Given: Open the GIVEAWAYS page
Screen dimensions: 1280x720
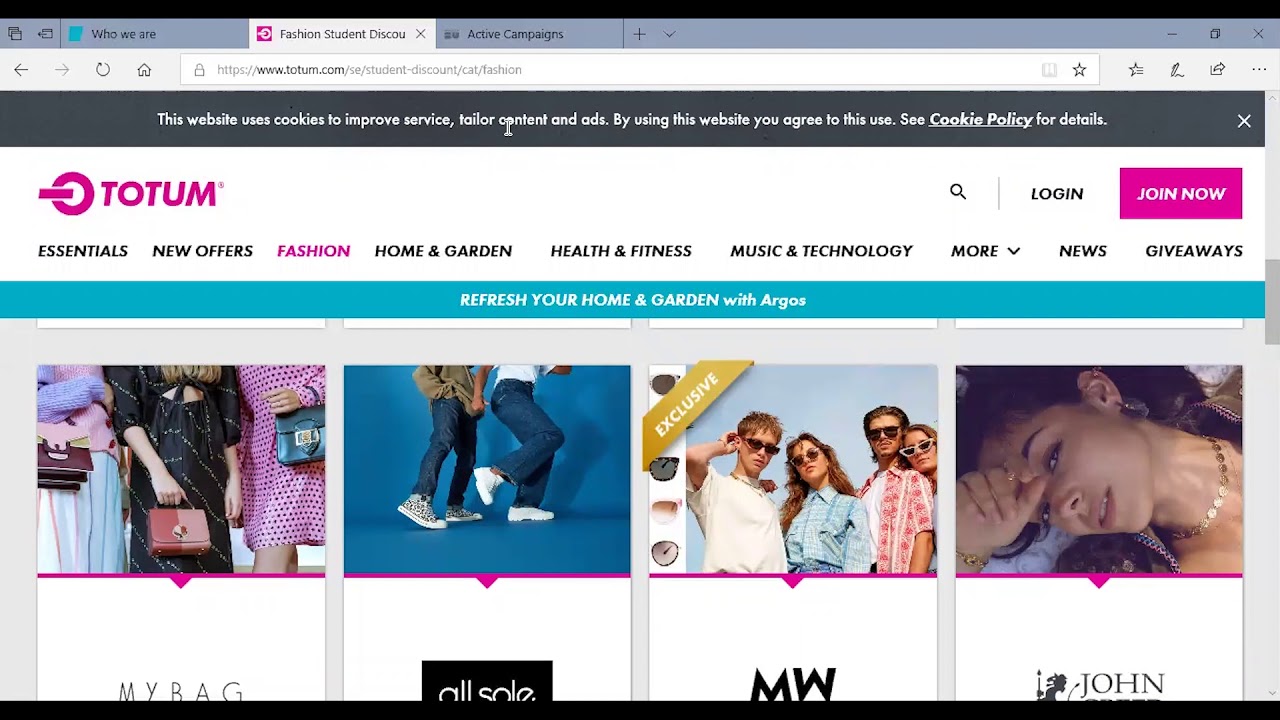Looking at the screenshot, I should (1194, 251).
